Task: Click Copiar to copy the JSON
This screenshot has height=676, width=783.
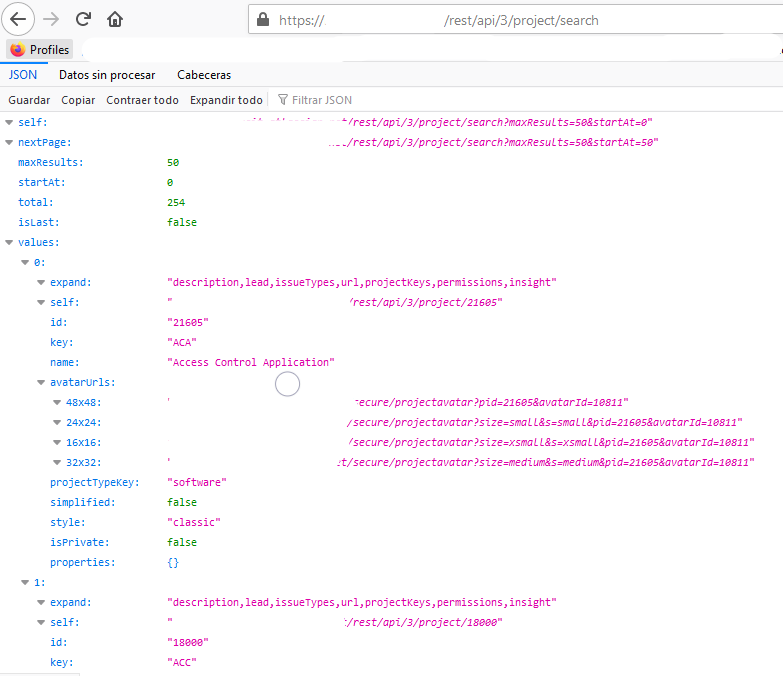Action: point(78,100)
